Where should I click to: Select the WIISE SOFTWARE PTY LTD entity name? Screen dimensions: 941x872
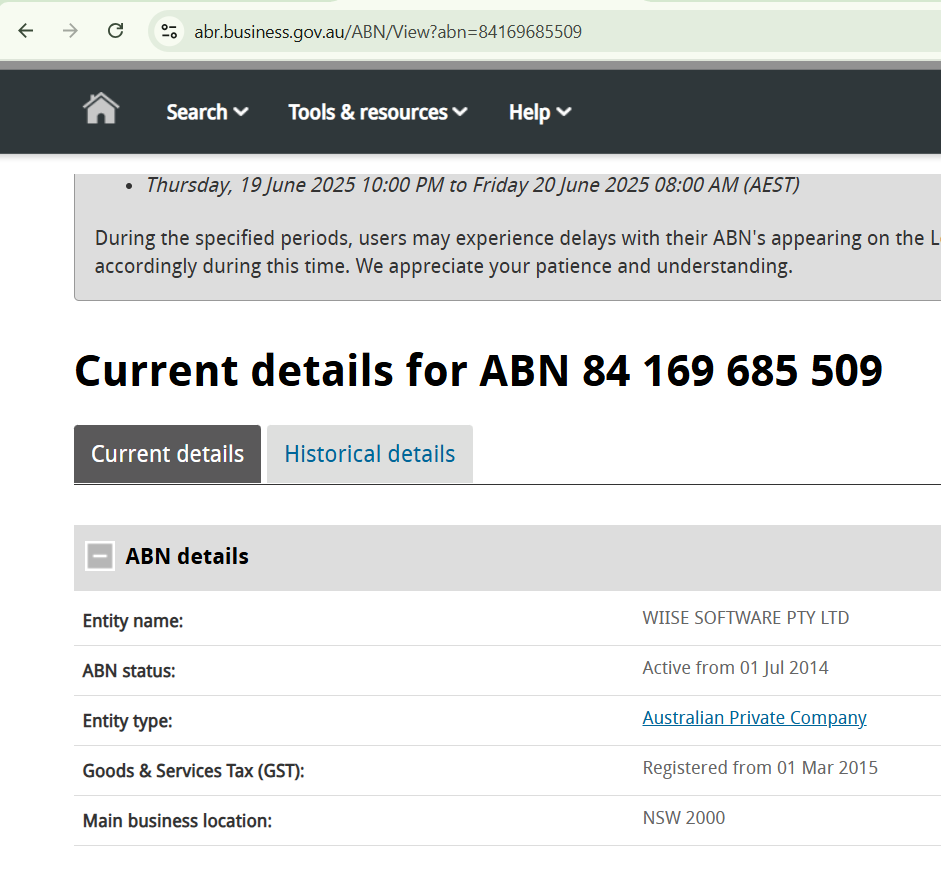click(x=746, y=617)
